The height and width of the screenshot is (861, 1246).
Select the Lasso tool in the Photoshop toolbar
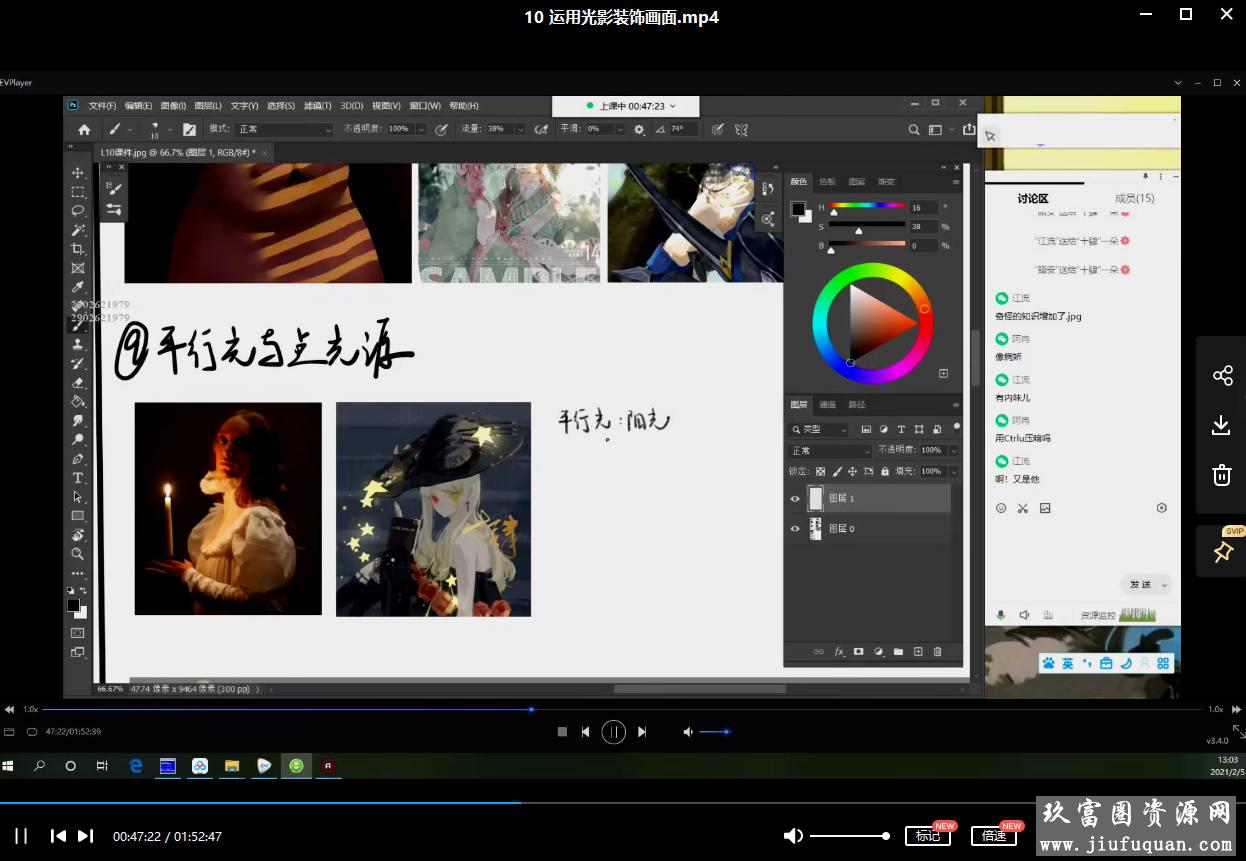77,211
